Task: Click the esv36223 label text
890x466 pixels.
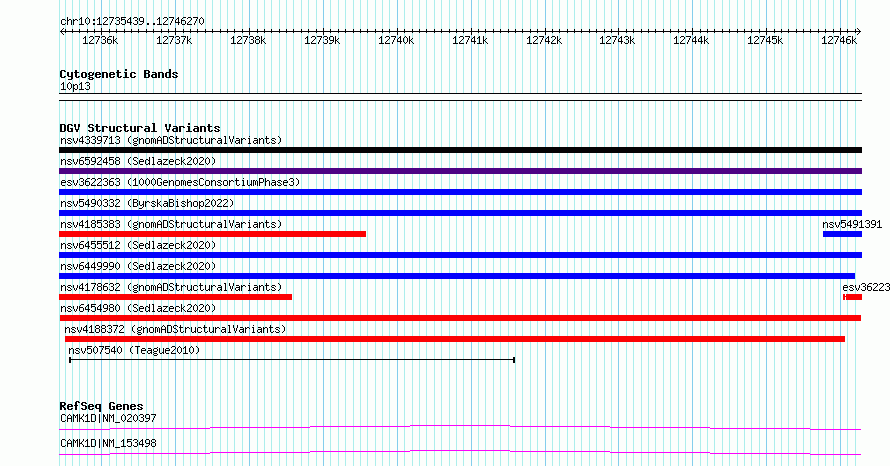Action: click(x=866, y=287)
